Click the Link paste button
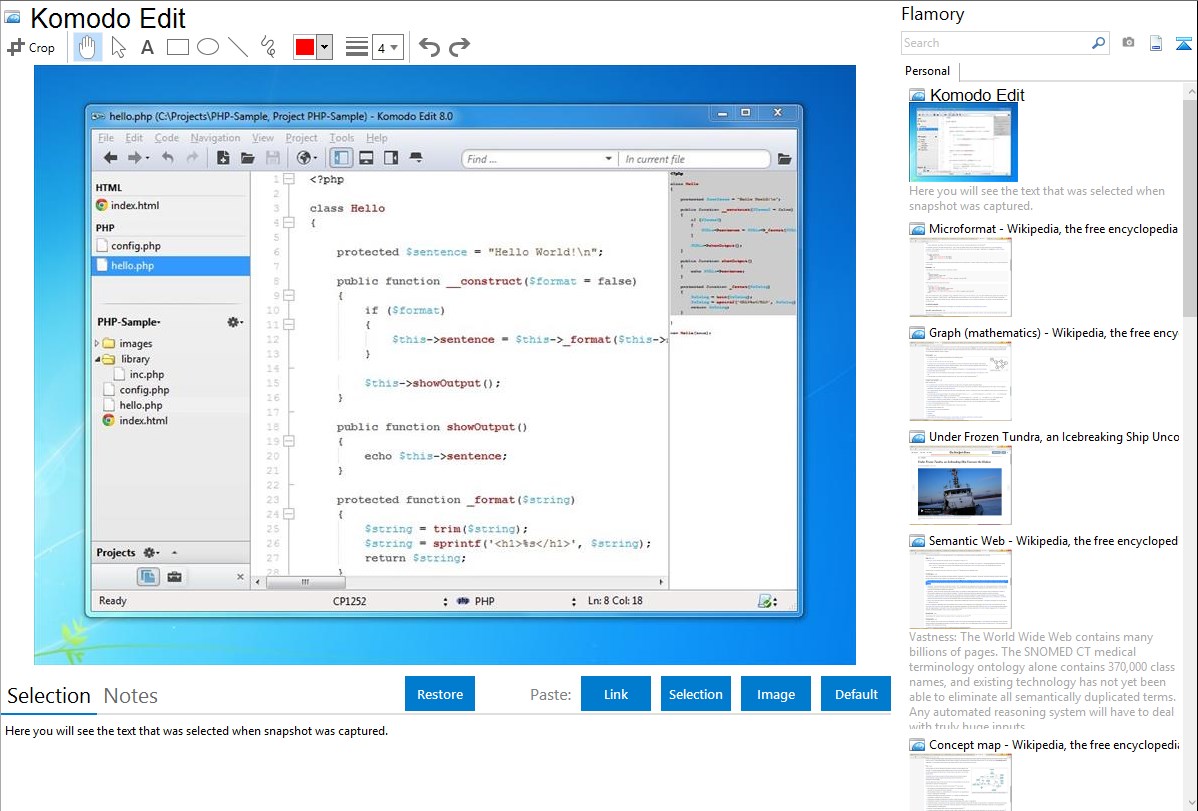This screenshot has height=811, width=1198. 616,694
